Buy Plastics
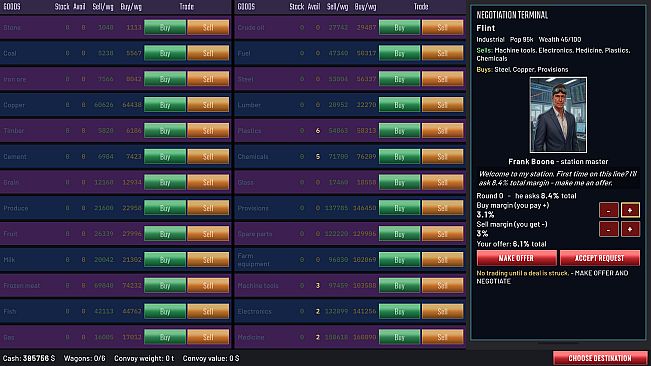651x366 pixels. [x=399, y=131]
